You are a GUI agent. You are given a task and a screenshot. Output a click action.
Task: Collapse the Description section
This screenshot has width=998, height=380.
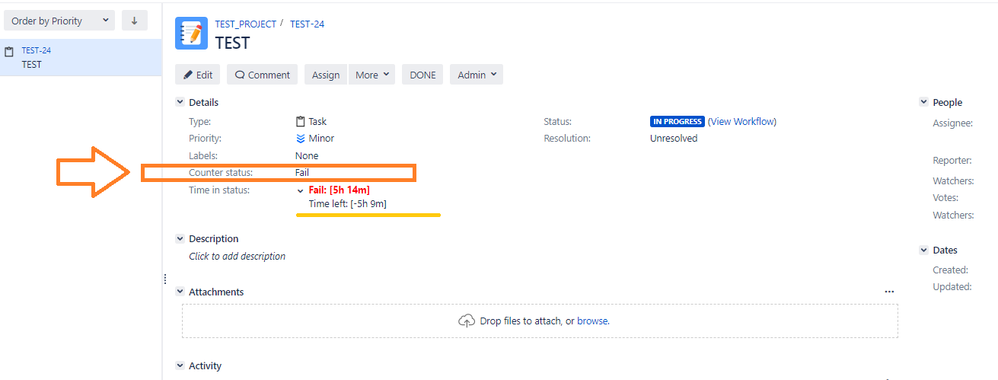tap(179, 239)
